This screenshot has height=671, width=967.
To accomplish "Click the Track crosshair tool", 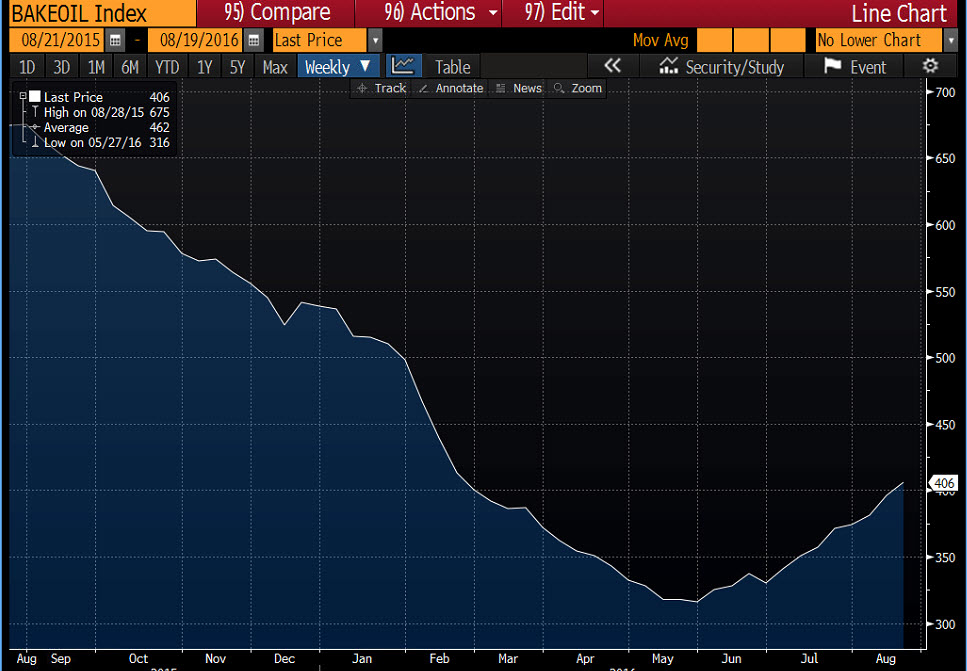I will click(382, 88).
